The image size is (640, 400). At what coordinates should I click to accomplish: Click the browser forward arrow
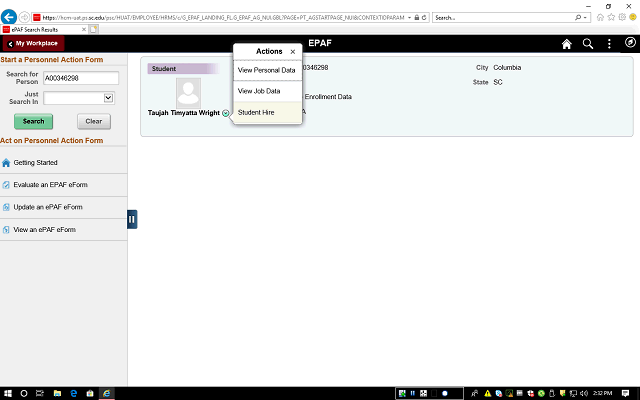tap(24, 18)
